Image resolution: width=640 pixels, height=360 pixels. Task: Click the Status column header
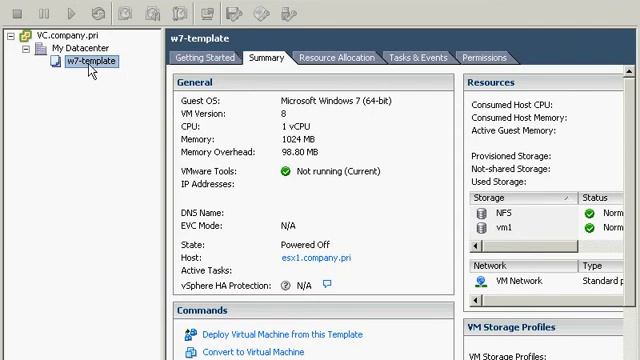[x=601, y=198]
